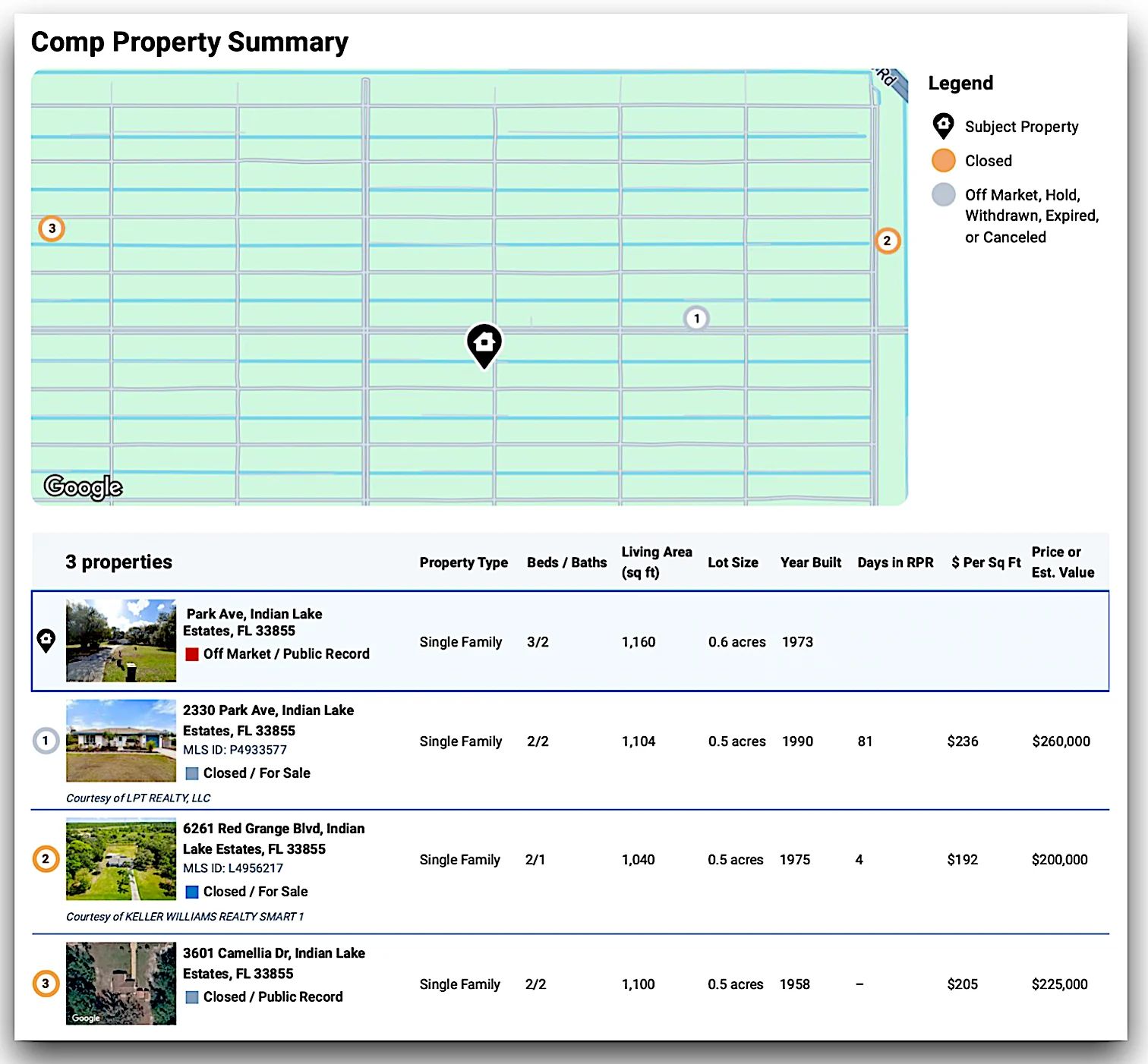The width and height of the screenshot is (1148, 1064).
Task: Click the subject pin icon in table row
Action: [x=46, y=641]
